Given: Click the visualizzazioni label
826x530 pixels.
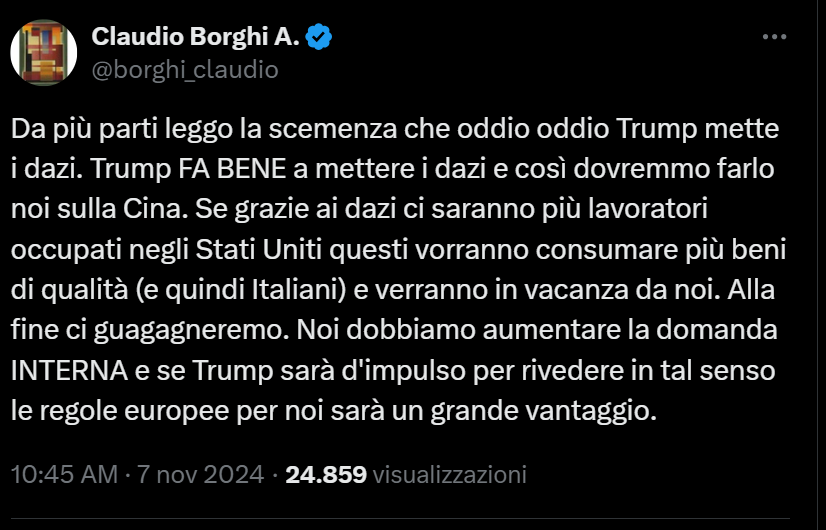Looking at the screenshot, I should pyautogui.click(x=449, y=473).
